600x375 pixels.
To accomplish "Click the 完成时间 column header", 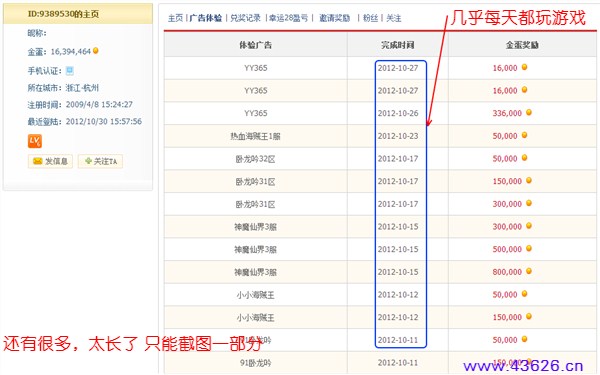I will pyautogui.click(x=398, y=45).
